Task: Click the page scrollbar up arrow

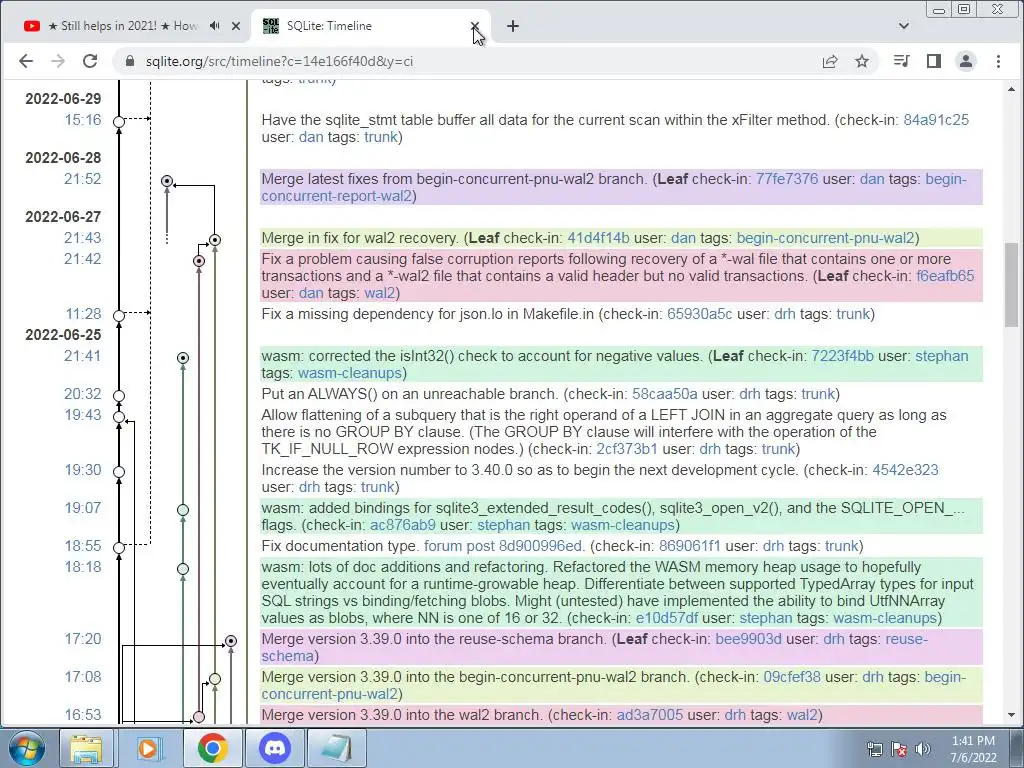Action: 1012,89
